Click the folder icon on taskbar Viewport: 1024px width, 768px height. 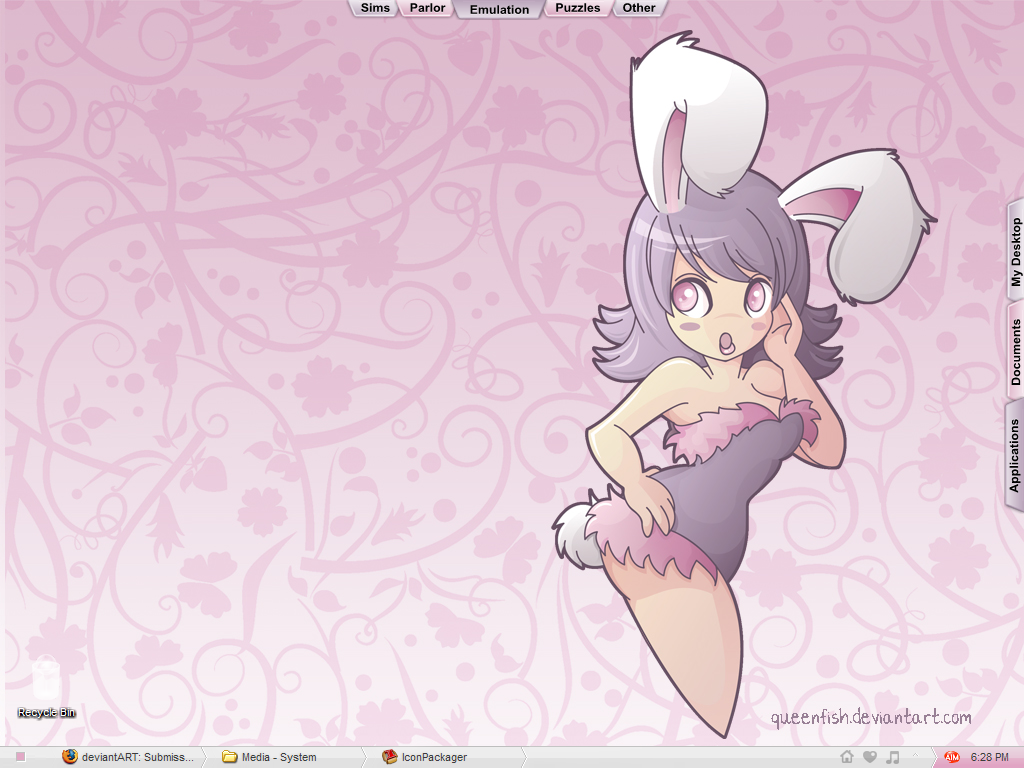(229, 756)
